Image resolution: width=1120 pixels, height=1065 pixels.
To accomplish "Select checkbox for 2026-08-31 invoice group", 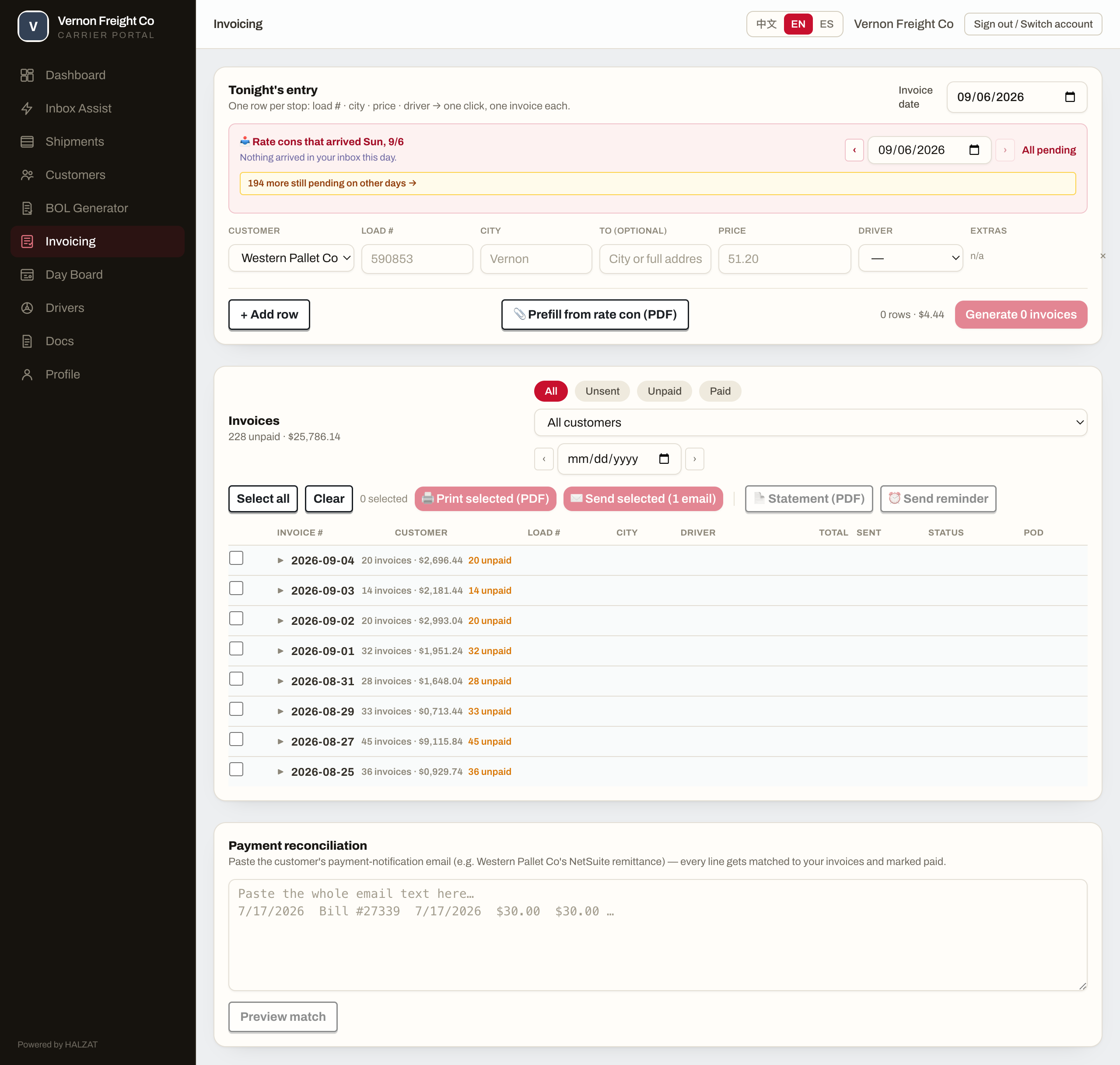I will tap(236, 679).
